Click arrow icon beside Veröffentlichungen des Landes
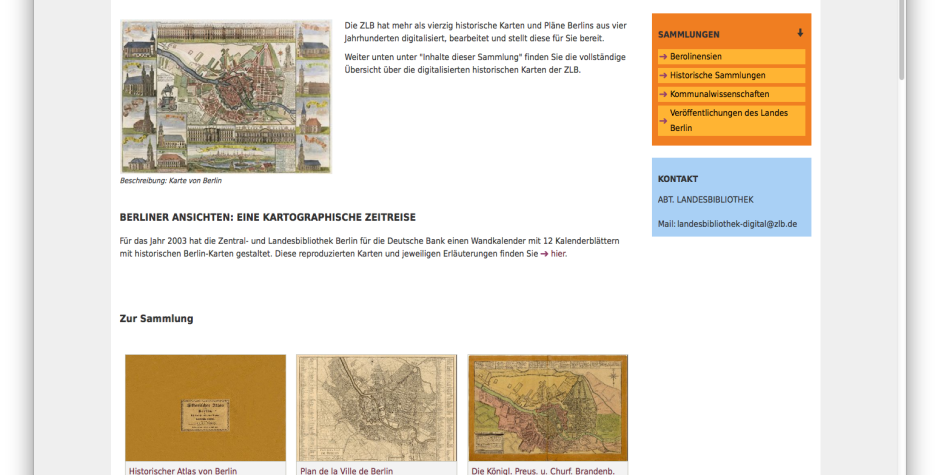 click(663, 121)
